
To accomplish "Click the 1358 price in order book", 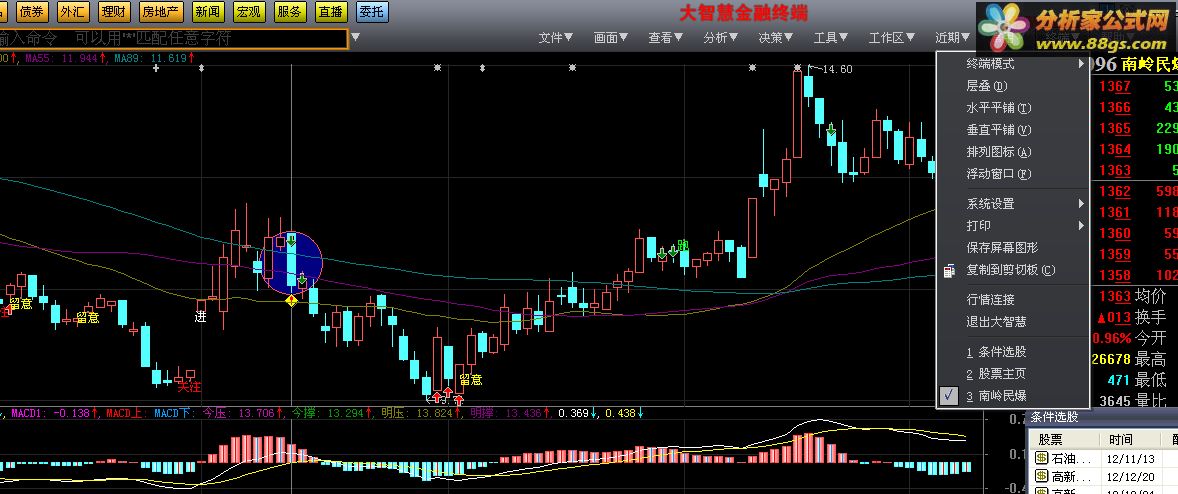I will (1114, 276).
